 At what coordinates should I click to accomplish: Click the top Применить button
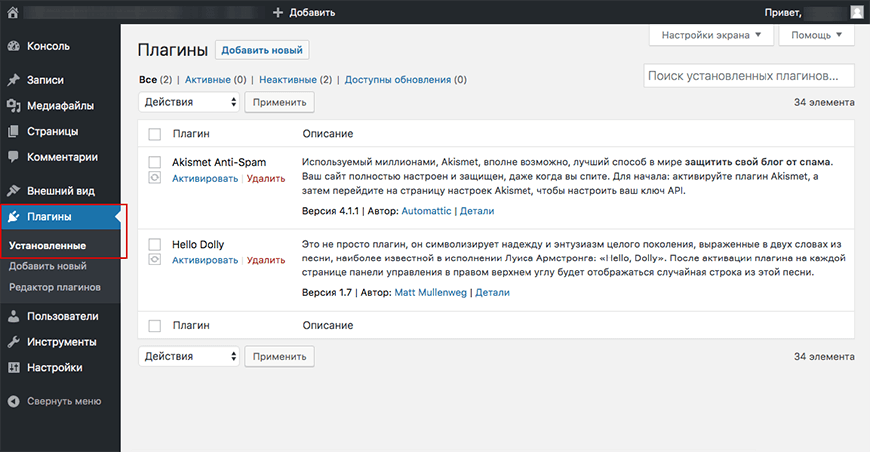tap(280, 102)
